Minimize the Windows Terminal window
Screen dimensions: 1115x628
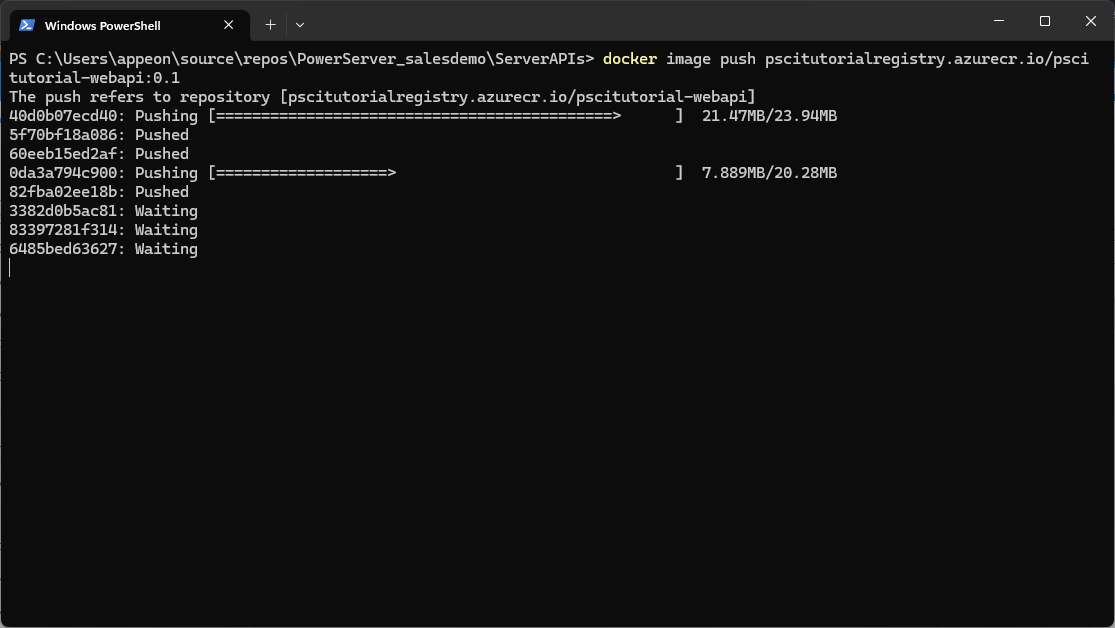pos(997,20)
